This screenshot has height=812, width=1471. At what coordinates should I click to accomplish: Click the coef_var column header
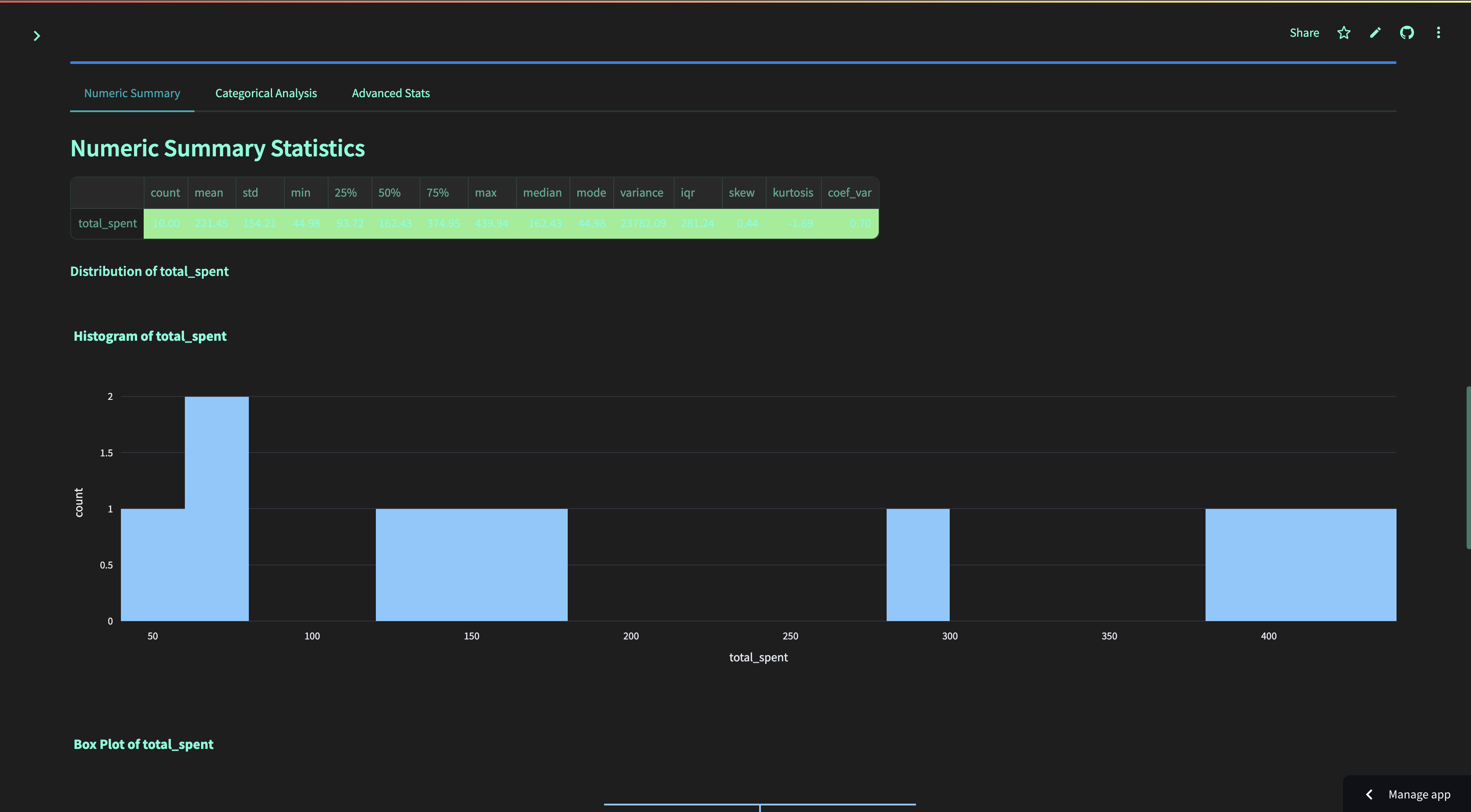tap(849, 192)
